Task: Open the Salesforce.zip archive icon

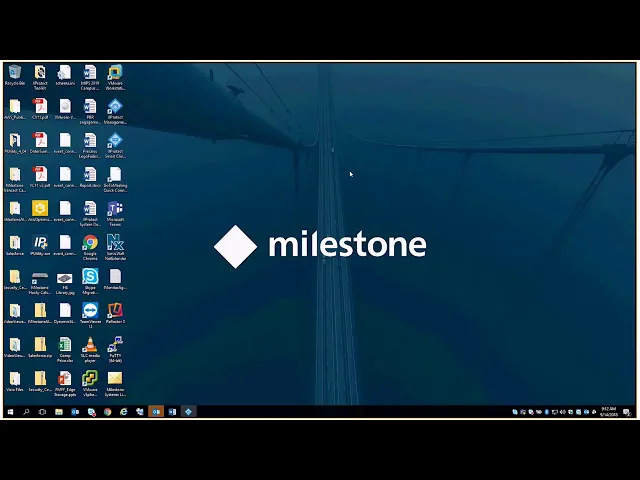Action: (40, 347)
